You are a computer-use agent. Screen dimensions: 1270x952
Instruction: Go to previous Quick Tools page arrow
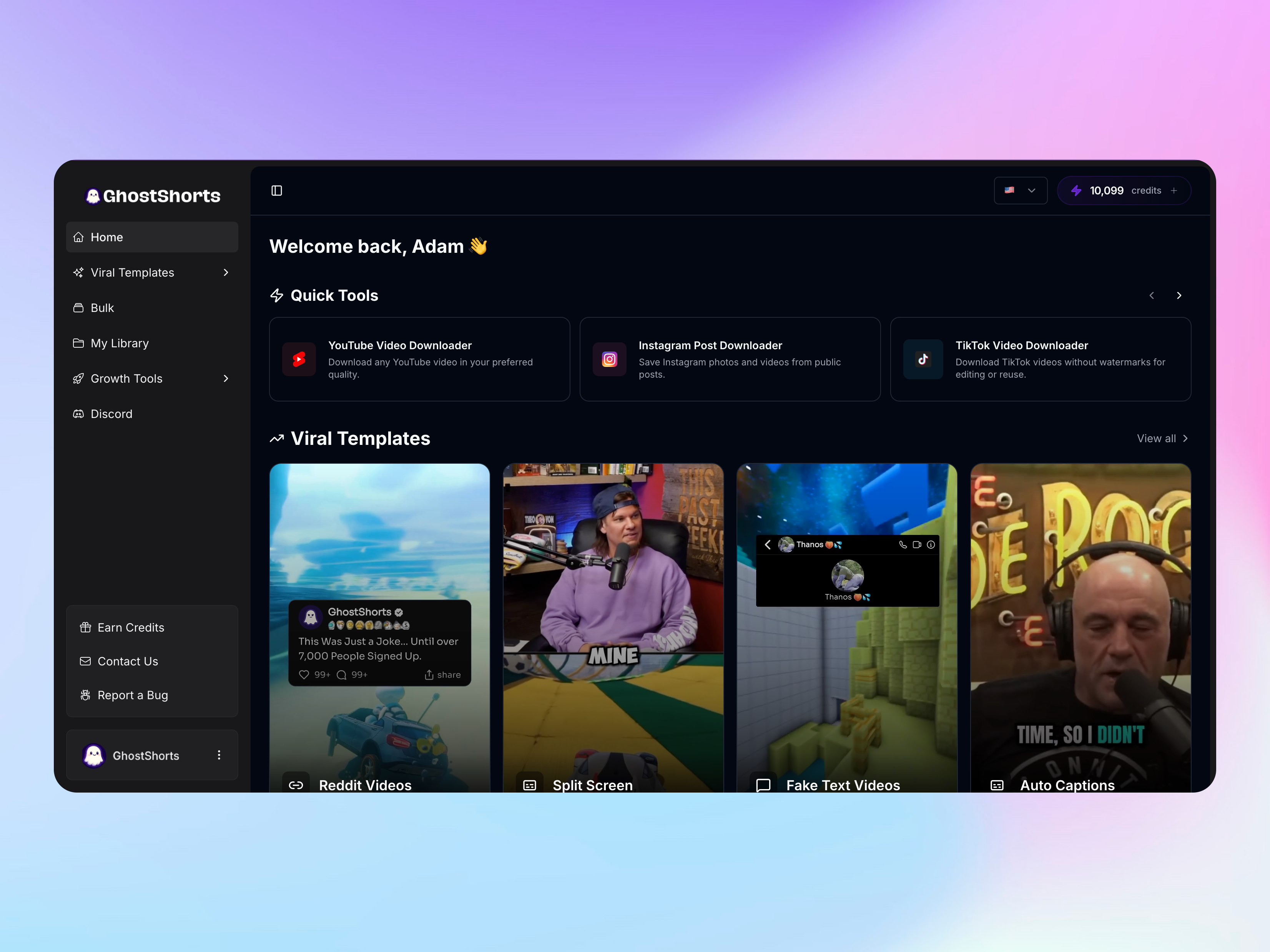[x=1151, y=295]
